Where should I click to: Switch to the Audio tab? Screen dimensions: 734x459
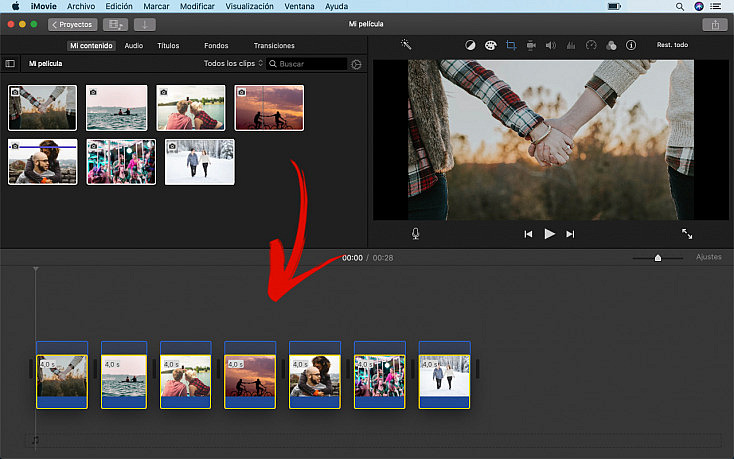[x=134, y=45]
